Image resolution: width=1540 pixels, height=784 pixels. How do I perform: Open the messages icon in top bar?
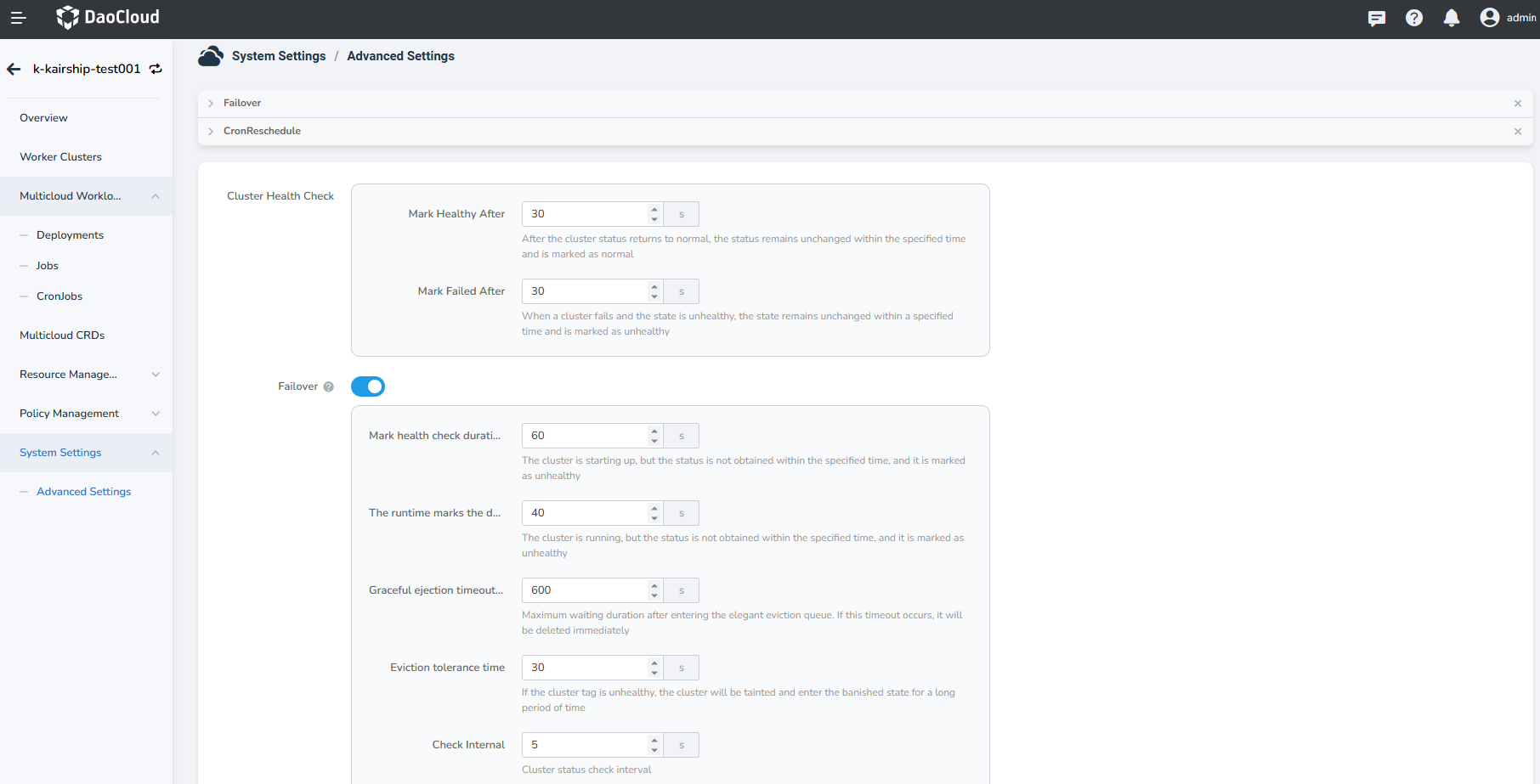tap(1377, 18)
